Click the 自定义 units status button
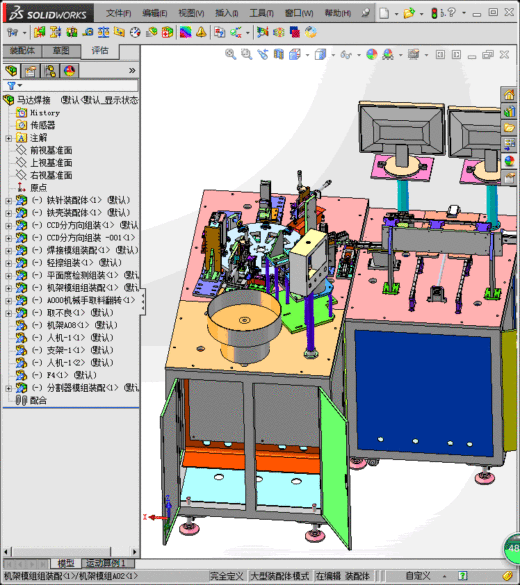The image size is (520, 585). [x=418, y=576]
